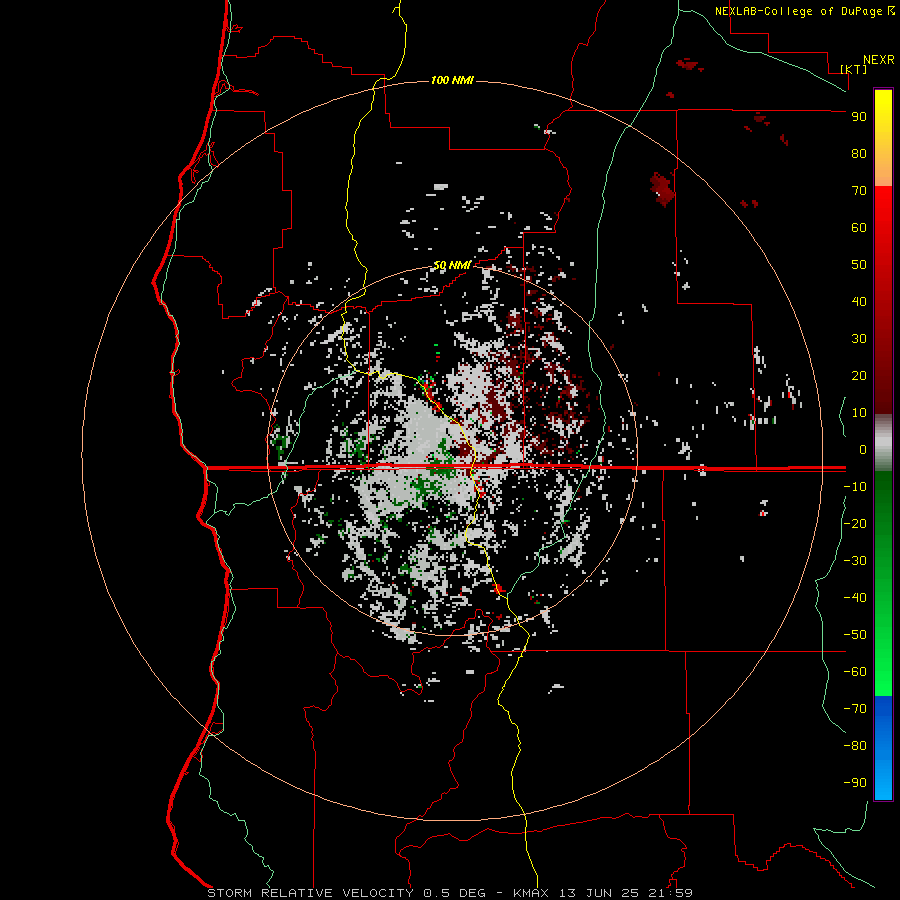
Task: Click the gray zero-velocity segment of the color bar
Action: [x=883, y=443]
